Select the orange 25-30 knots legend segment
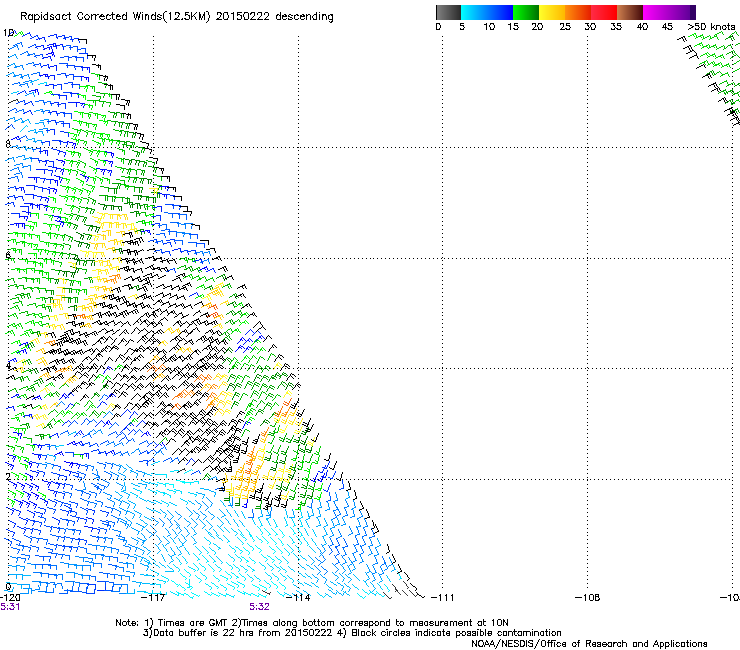Viewport: 740px width, 650px height. [x=578, y=12]
